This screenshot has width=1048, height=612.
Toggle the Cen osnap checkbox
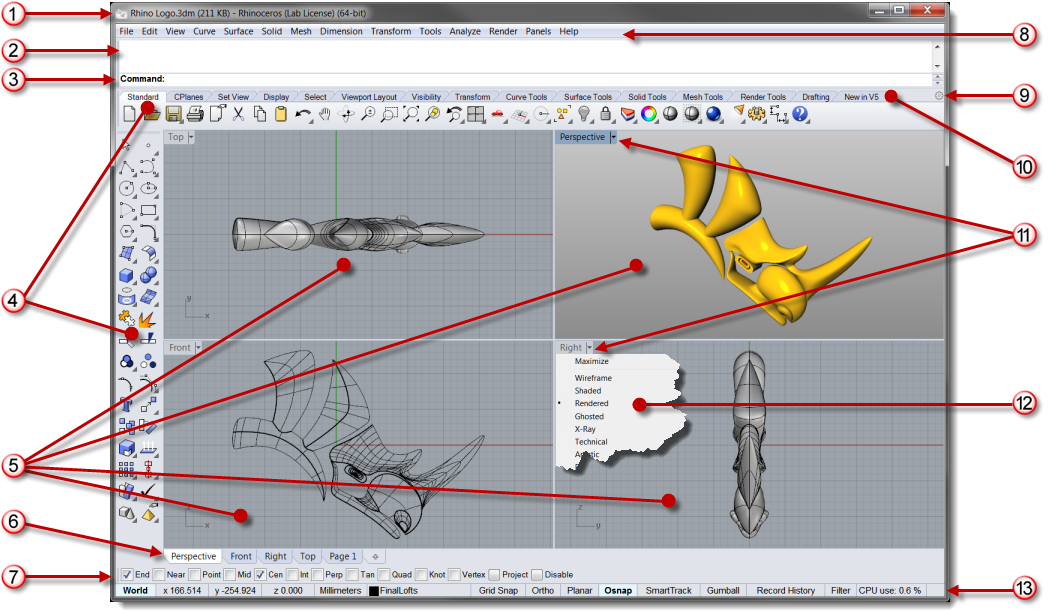[260, 575]
